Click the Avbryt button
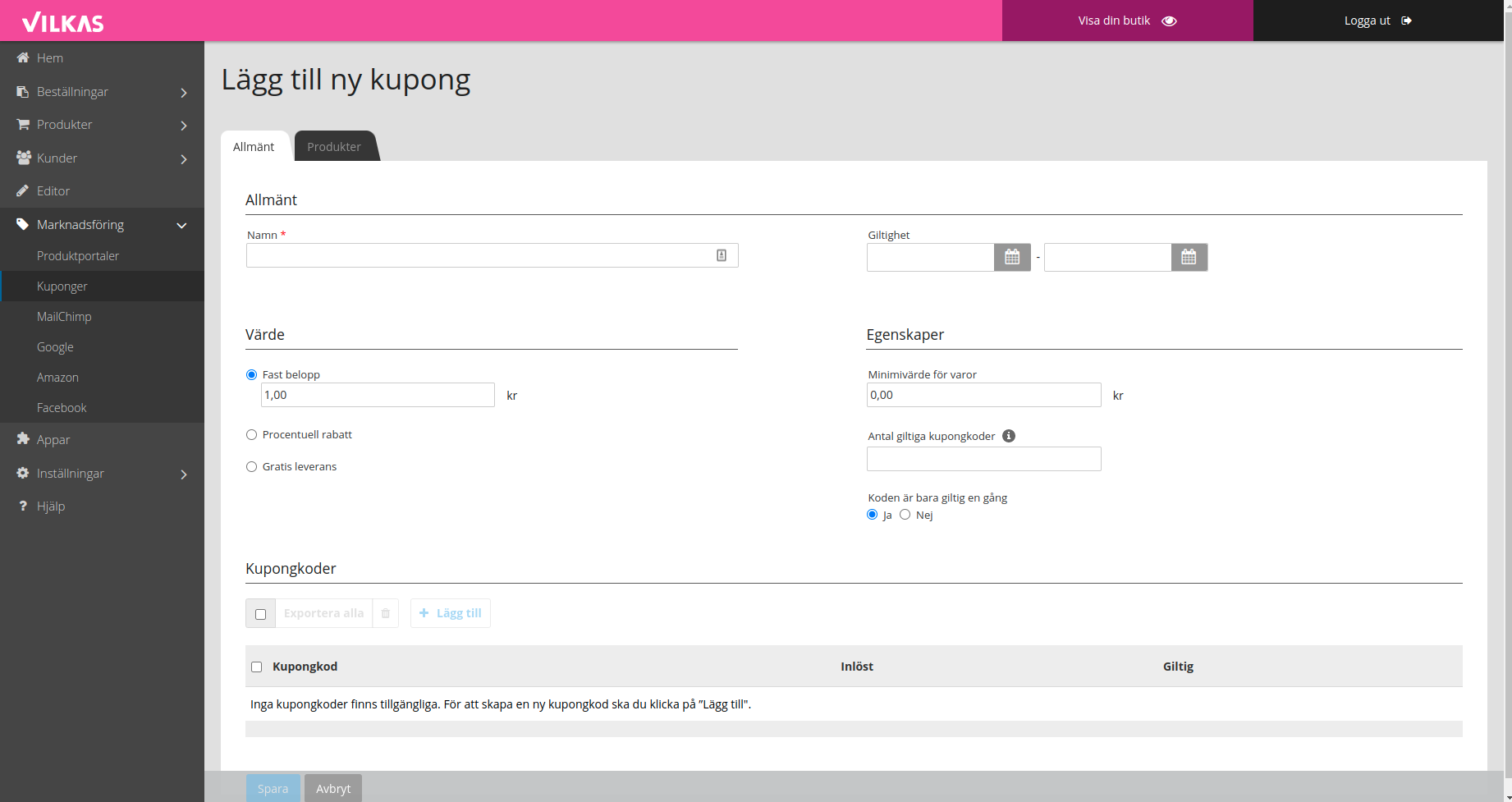Screen dimensions: 1512x802 333,788
